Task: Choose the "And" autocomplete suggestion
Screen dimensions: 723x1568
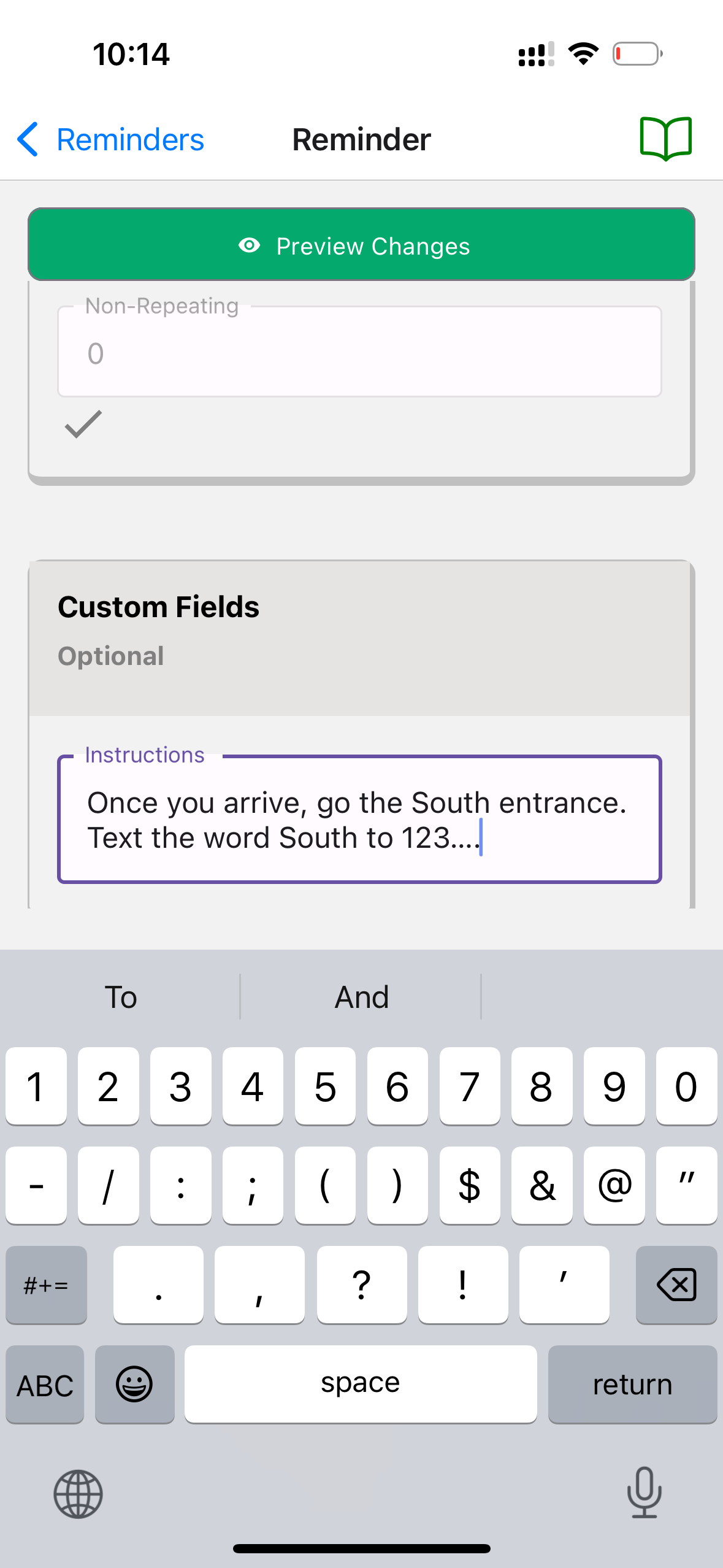Action: click(x=361, y=997)
